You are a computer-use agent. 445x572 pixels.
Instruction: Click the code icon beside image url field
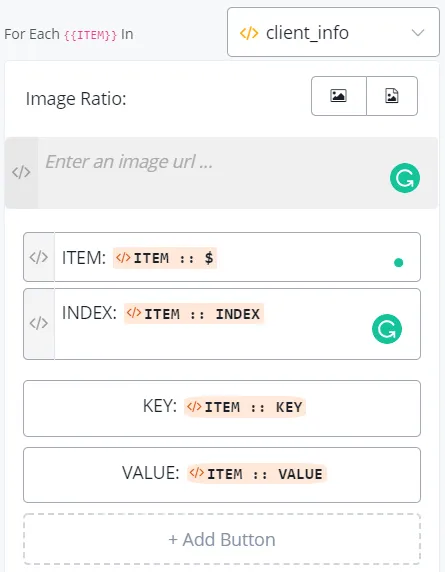click(x=21, y=172)
